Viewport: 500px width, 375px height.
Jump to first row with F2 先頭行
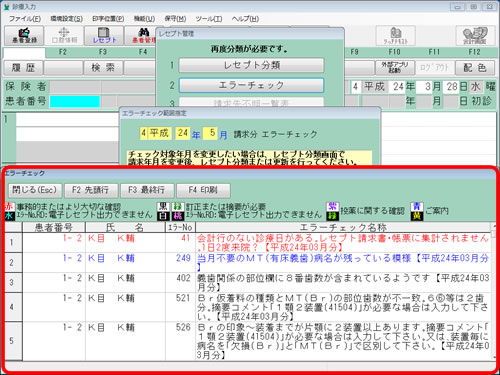click(x=91, y=190)
